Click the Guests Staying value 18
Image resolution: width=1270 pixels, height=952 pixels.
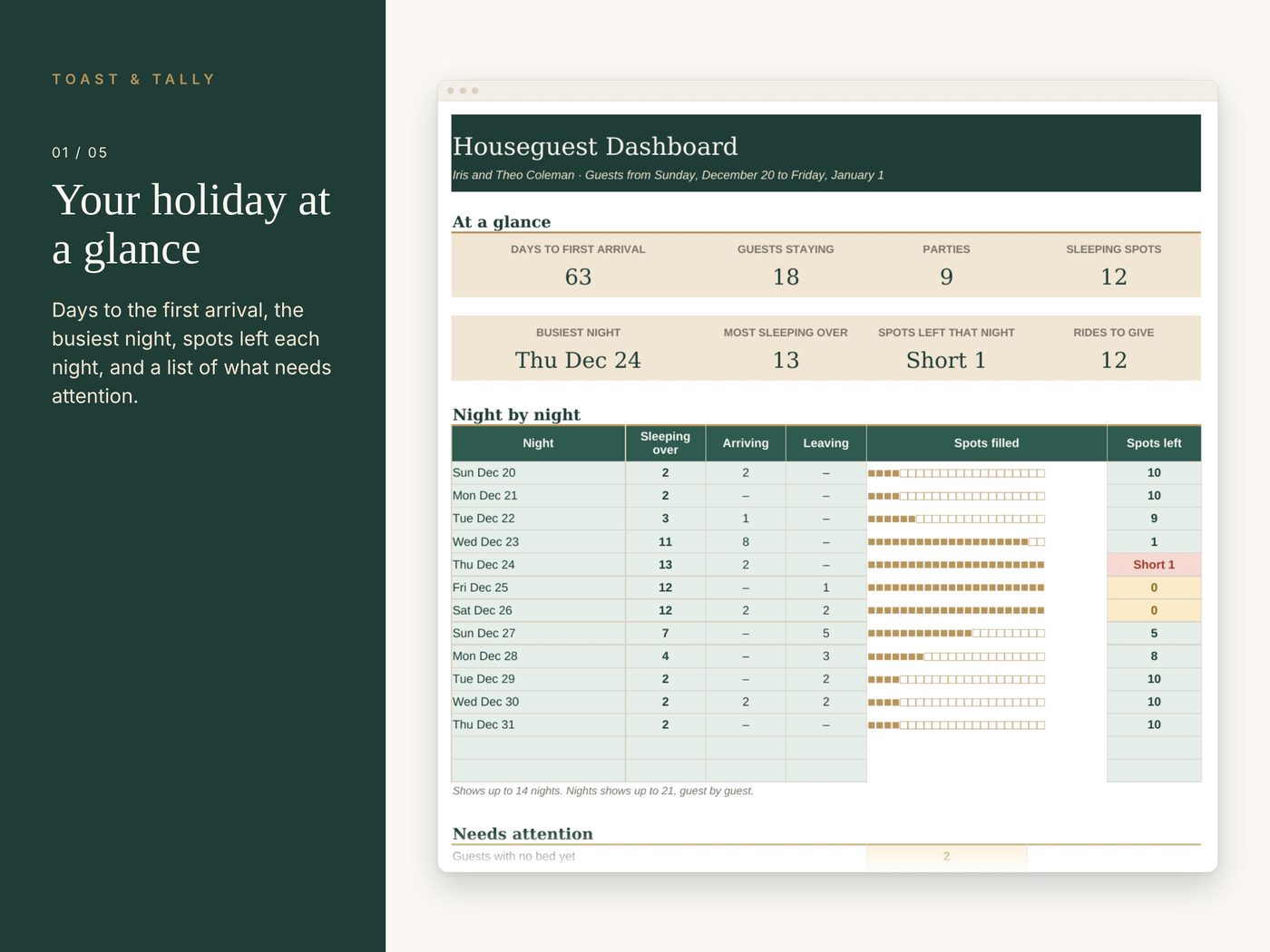tap(786, 277)
